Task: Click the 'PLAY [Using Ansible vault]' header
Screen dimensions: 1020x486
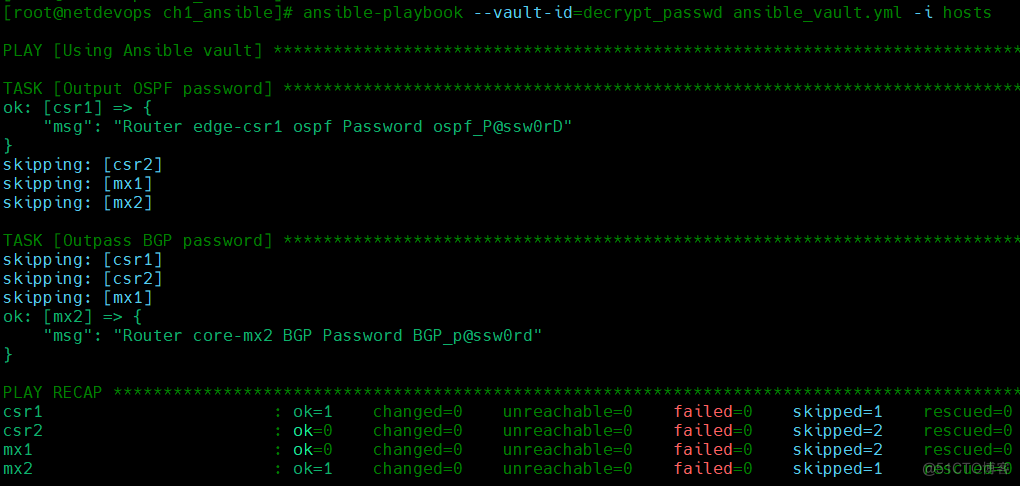Action: coord(133,50)
